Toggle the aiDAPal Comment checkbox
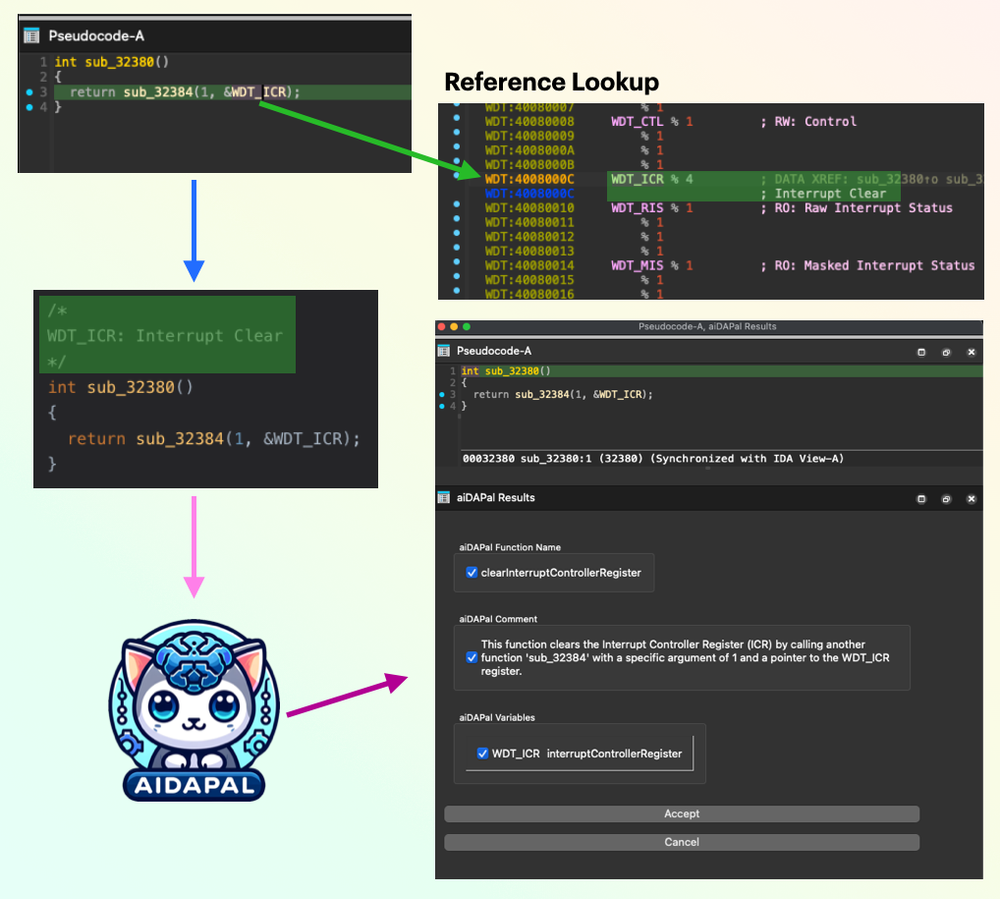The height and width of the screenshot is (899, 1000). pyautogui.click(x=471, y=657)
